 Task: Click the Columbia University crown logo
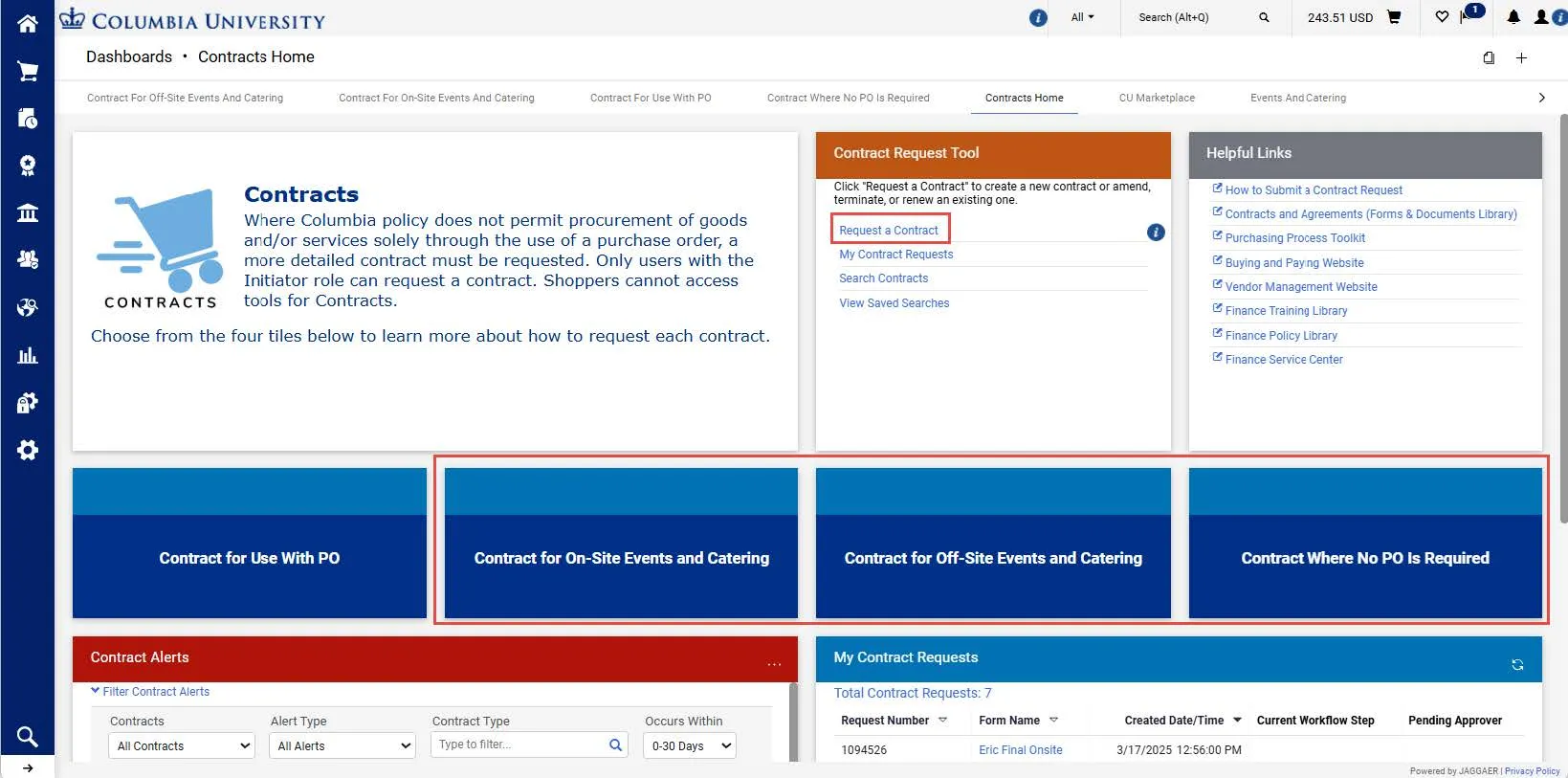[72, 18]
